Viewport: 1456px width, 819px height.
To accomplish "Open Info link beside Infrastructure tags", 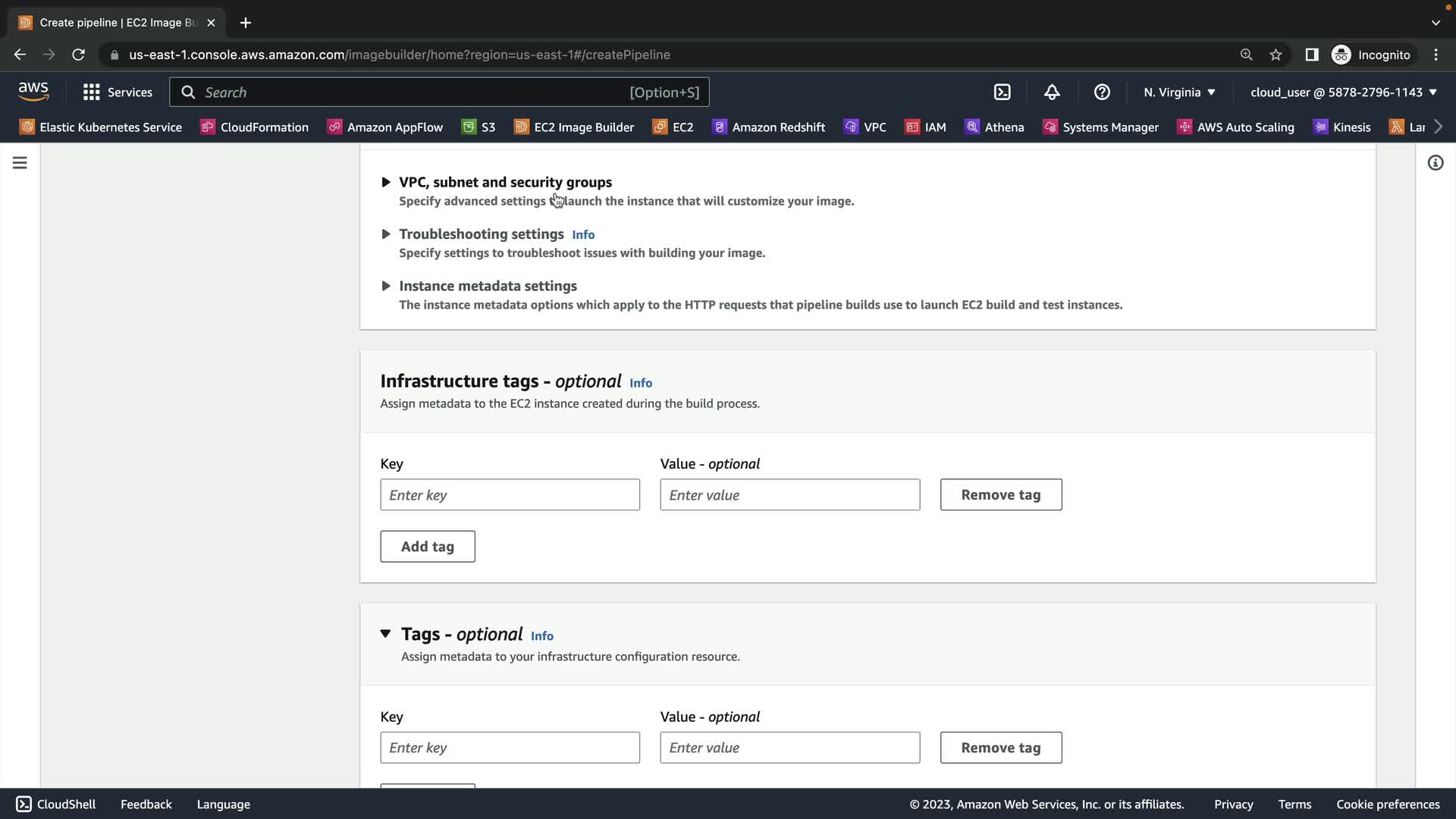I will [640, 383].
